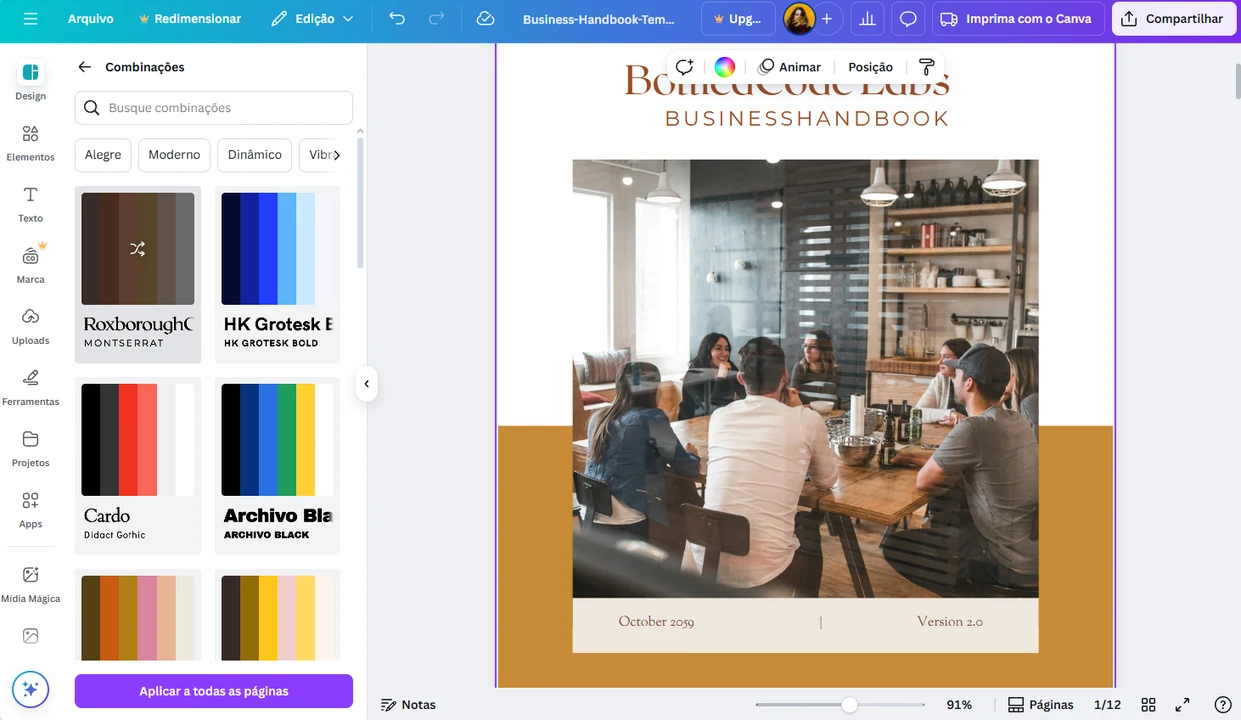The width and height of the screenshot is (1241, 720).
Task: Open the Marca sidebar tab
Action: click(30, 265)
